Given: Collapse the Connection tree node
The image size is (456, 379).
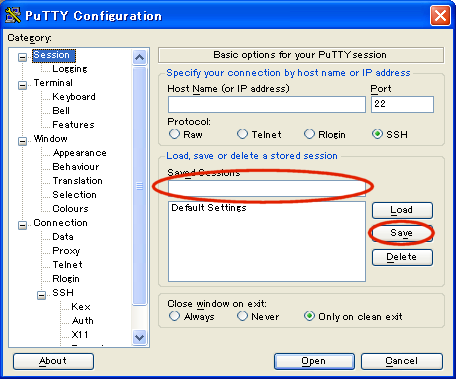Looking at the screenshot, I should (x=22, y=225).
